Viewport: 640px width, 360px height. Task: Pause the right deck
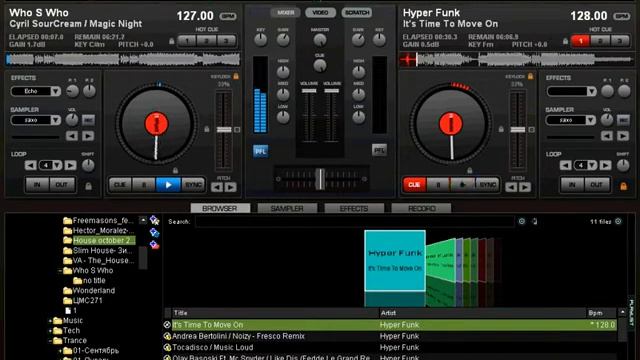438,185
